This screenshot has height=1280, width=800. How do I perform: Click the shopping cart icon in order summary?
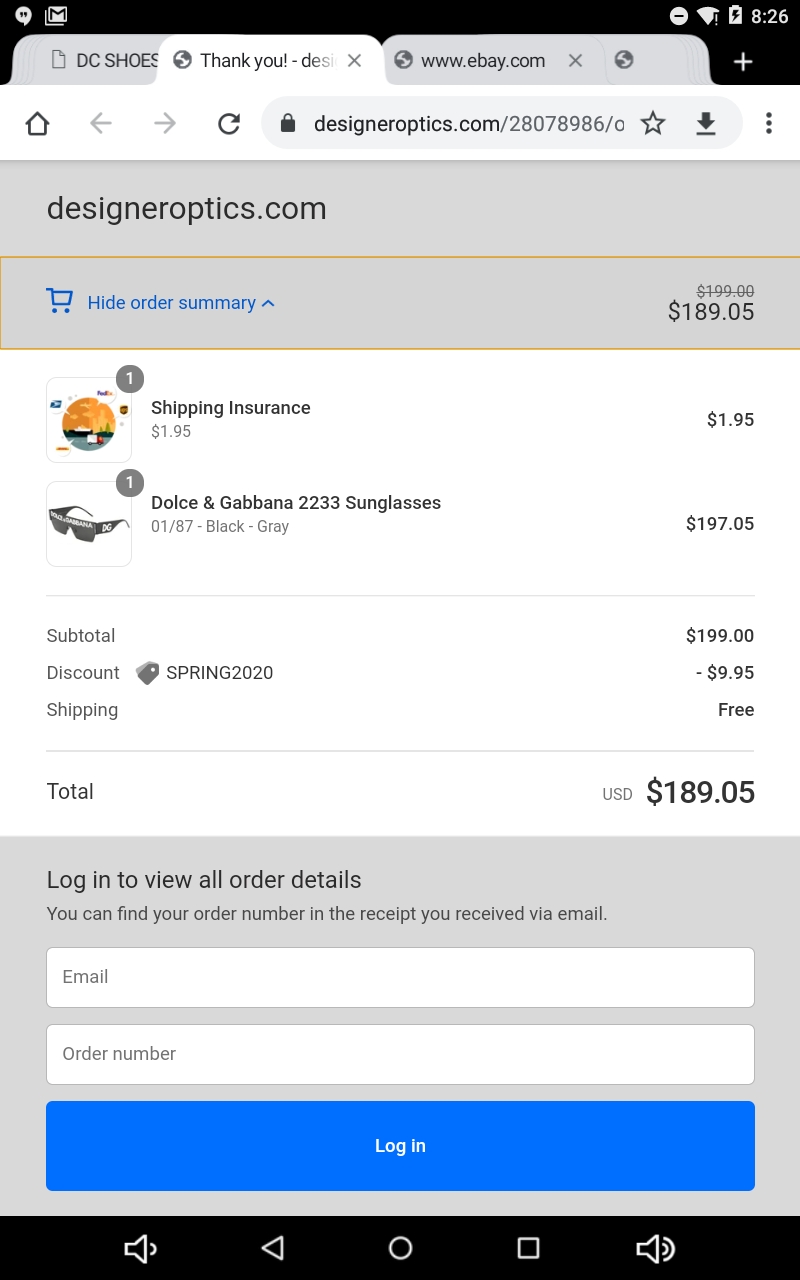[x=60, y=301]
